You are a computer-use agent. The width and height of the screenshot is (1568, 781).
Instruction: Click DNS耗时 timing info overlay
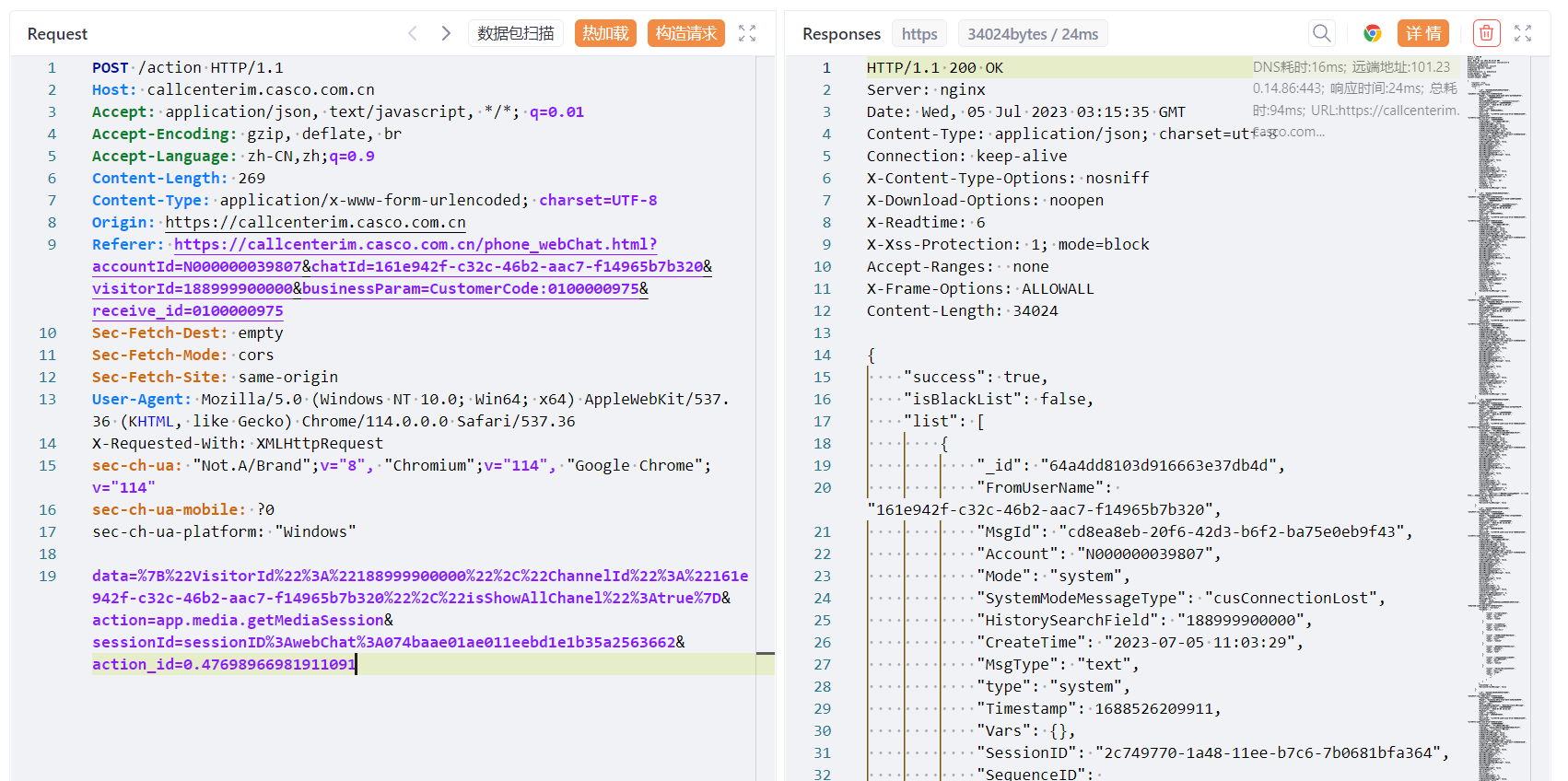pos(1356,99)
